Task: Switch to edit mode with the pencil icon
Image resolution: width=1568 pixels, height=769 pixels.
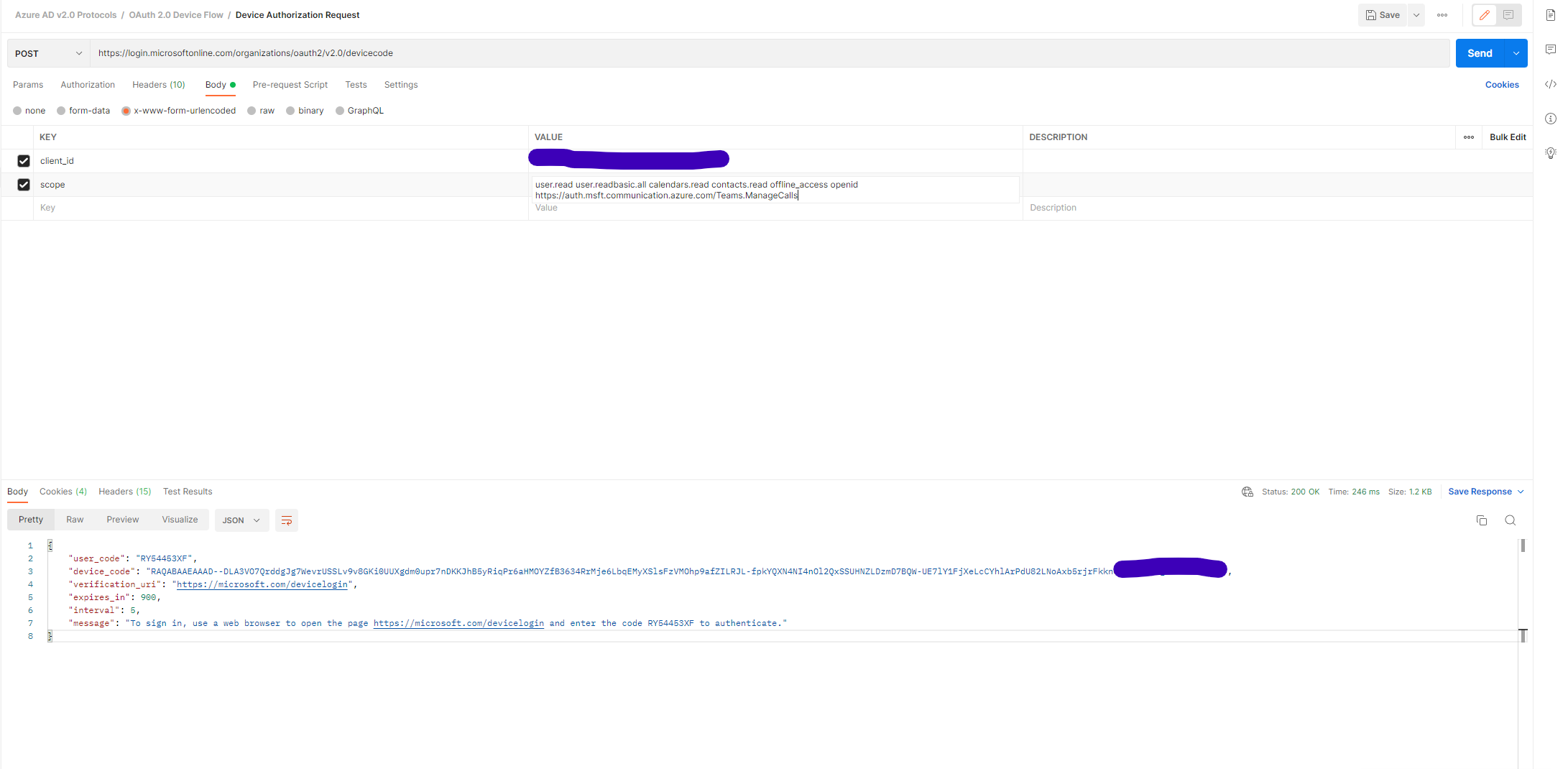Action: click(x=1485, y=15)
